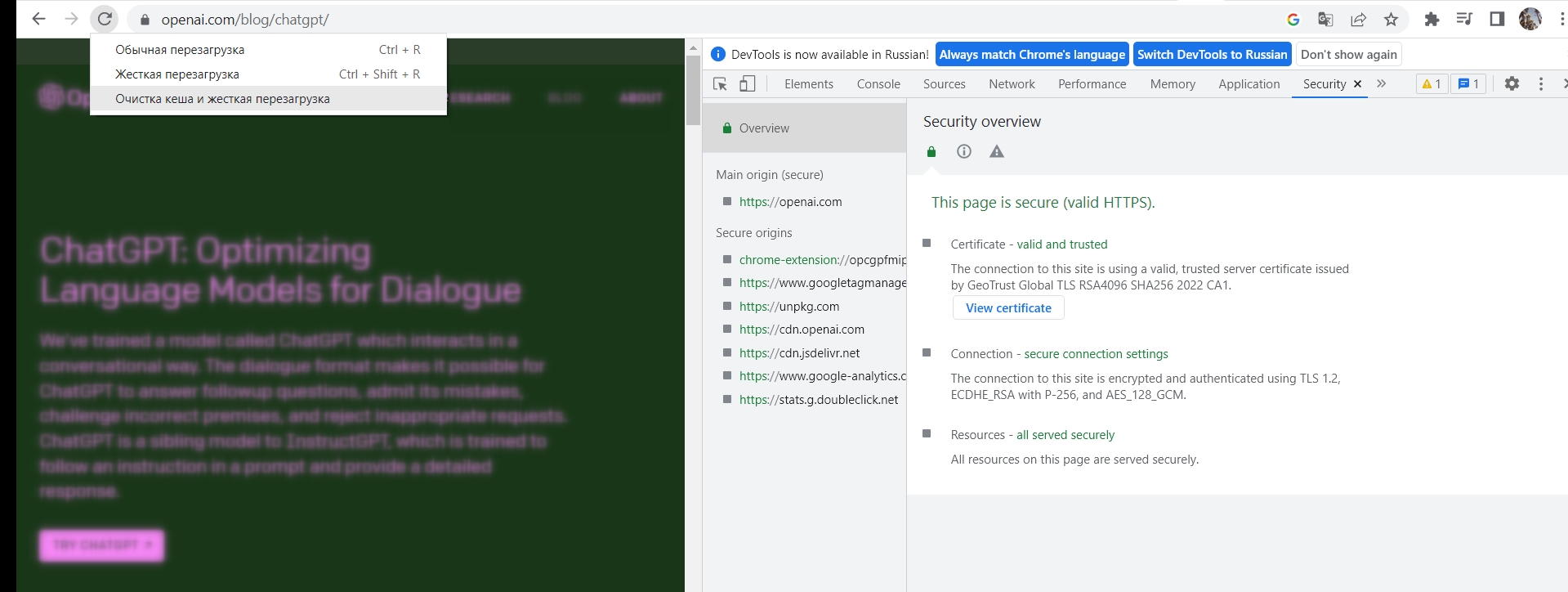Open the user profile avatar
Viewport: 1568px width, 592px height.
[1530, 19]
